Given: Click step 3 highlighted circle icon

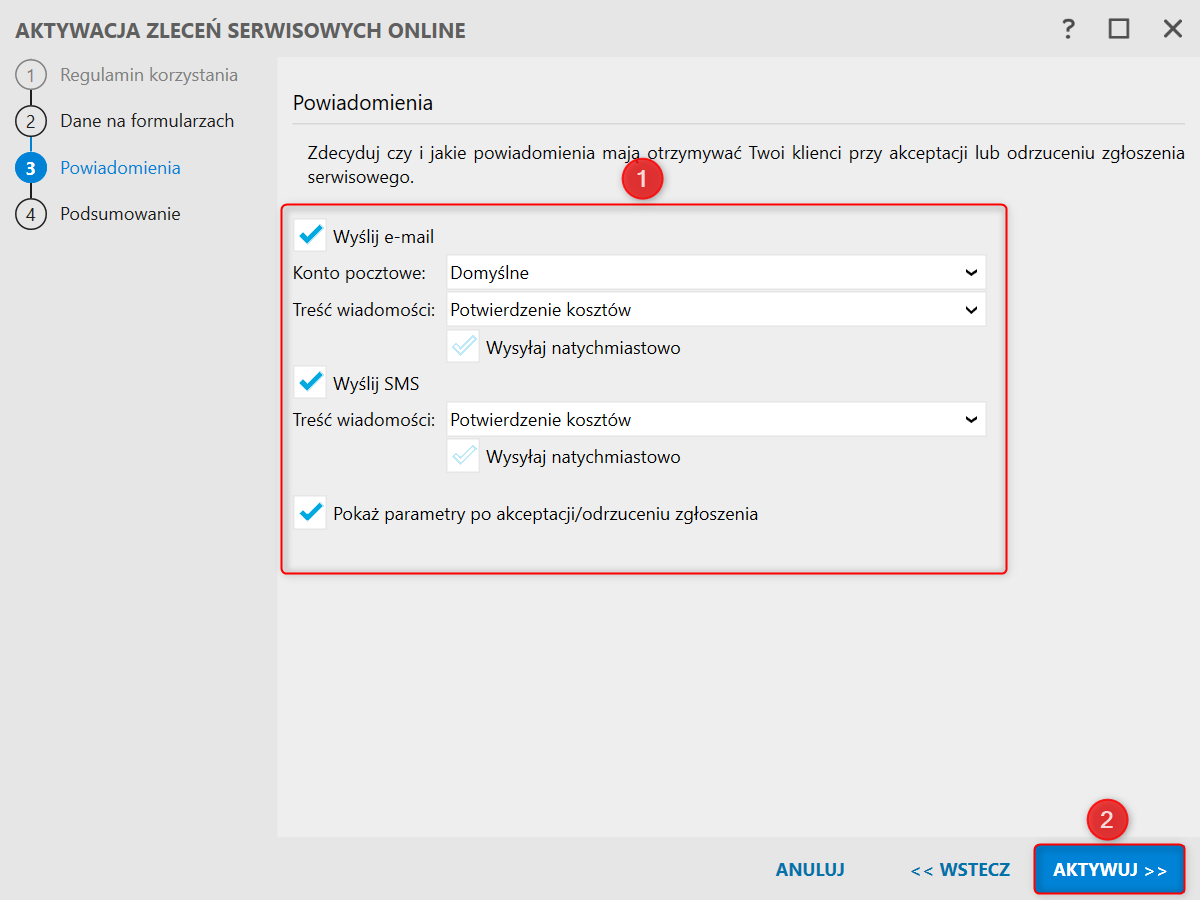Looking at the screenshot, I should (31, 168).
